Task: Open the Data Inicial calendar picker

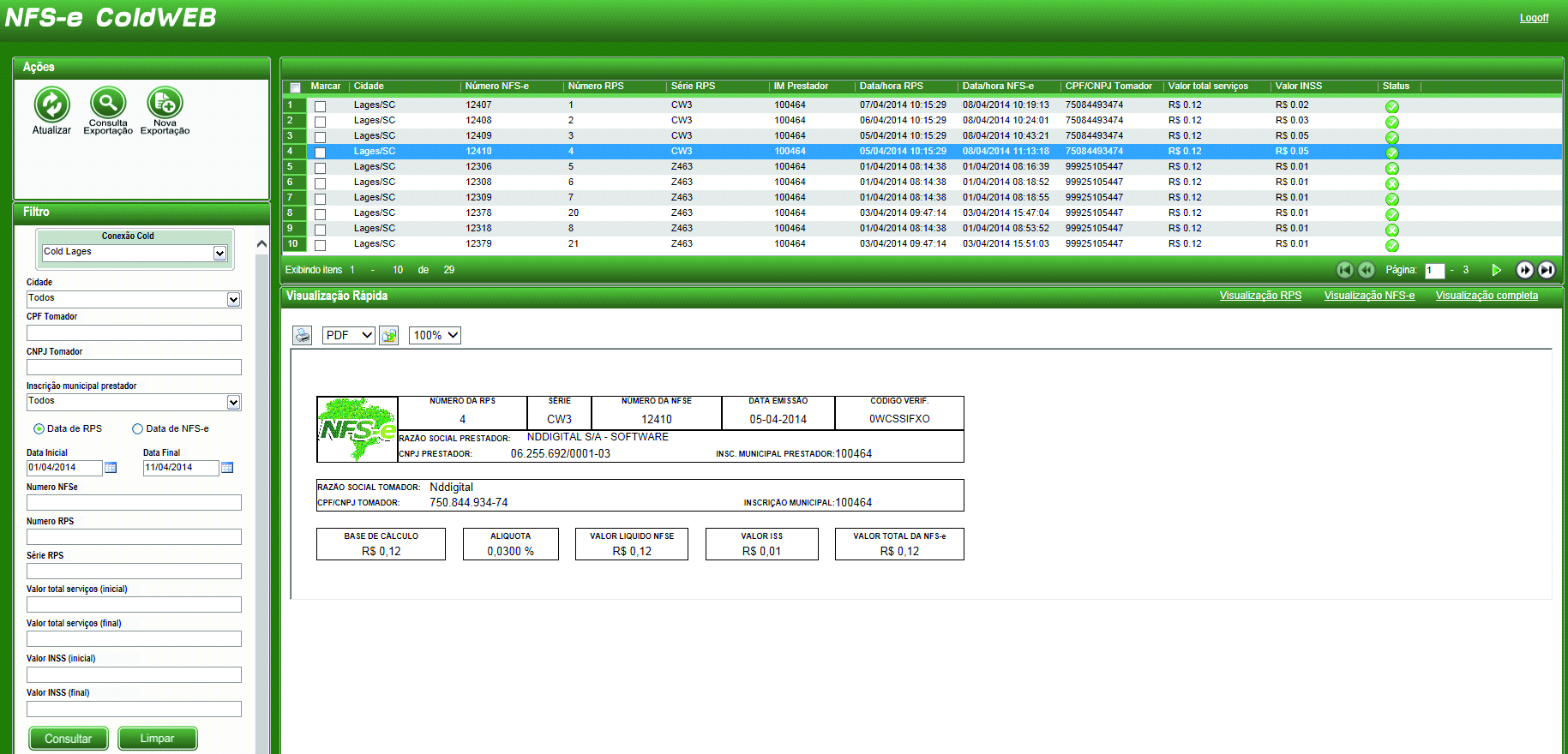Action: 111,468
